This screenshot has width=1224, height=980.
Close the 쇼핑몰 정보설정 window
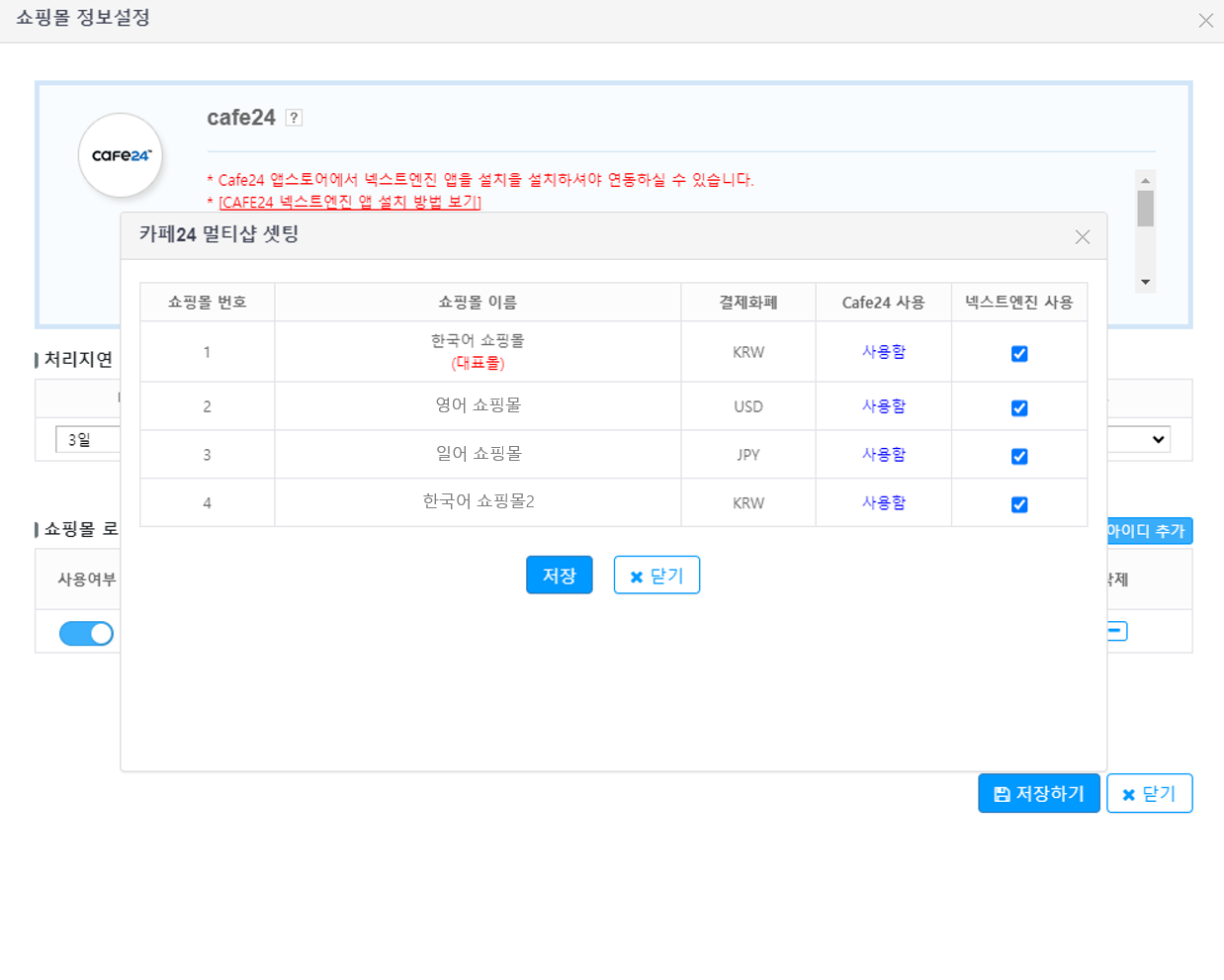(x=1205, y=21)
